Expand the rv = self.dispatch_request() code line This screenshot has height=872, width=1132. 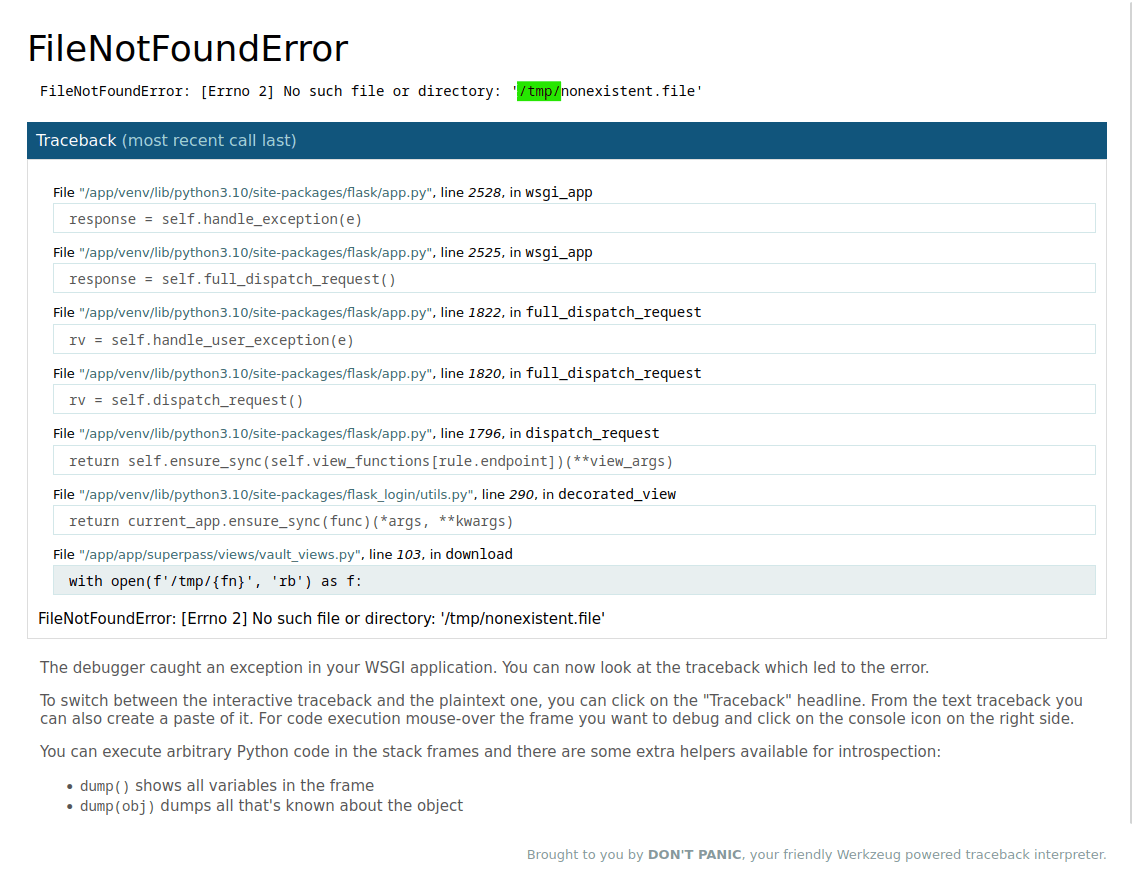[186, 400]
